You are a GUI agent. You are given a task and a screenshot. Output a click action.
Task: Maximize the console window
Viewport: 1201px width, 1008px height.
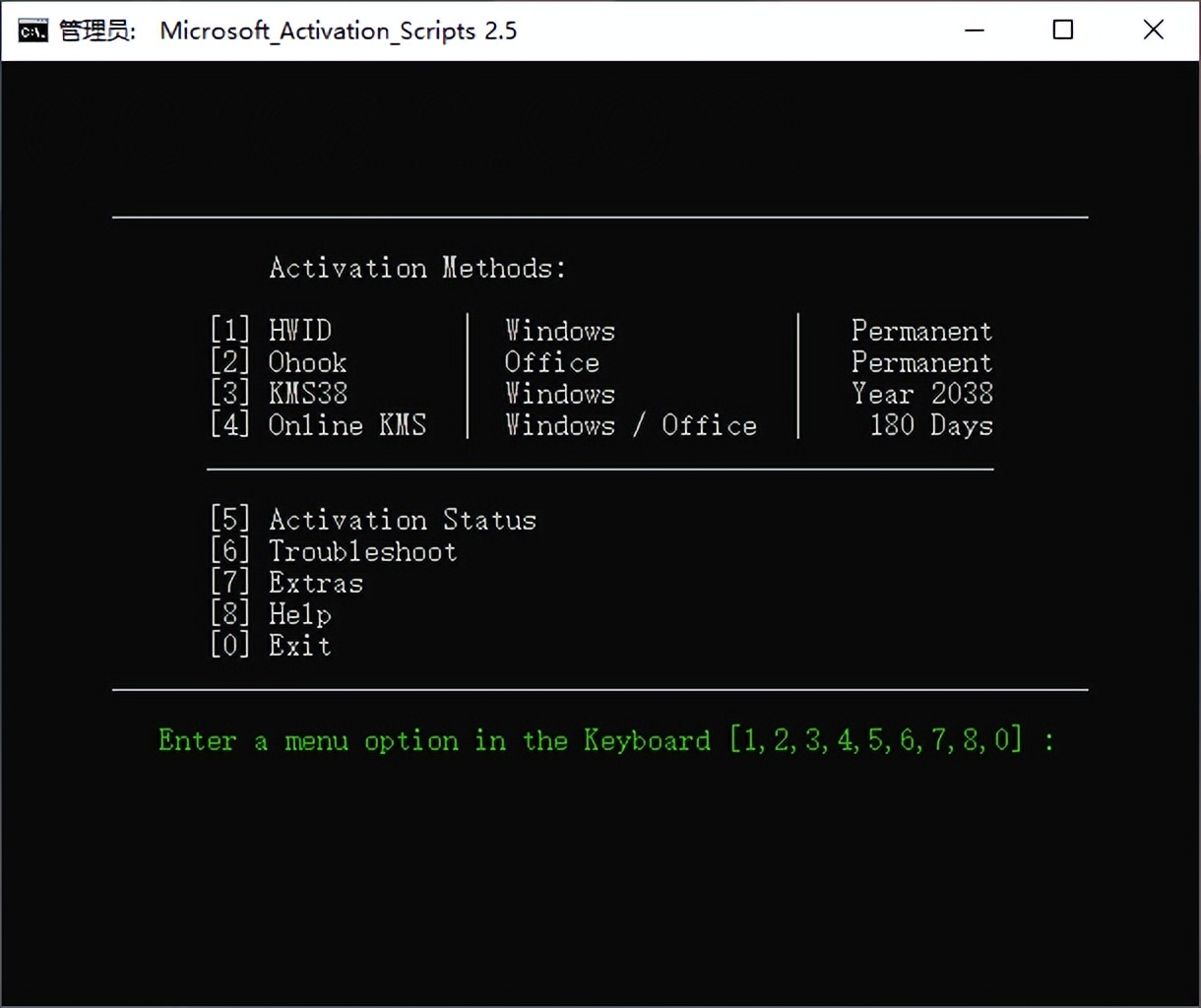[x=1062, y=31]
